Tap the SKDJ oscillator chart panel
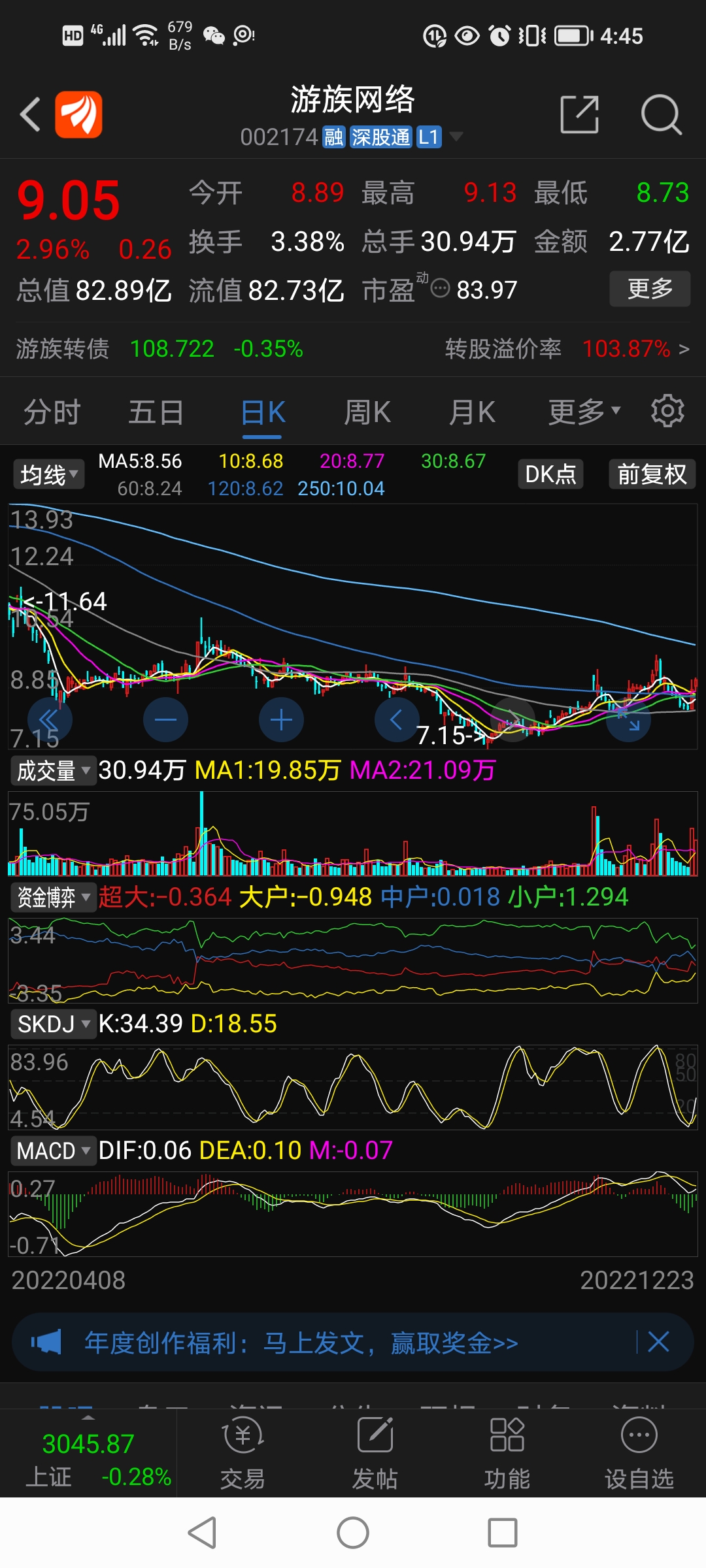 [x=353, y=1087]
